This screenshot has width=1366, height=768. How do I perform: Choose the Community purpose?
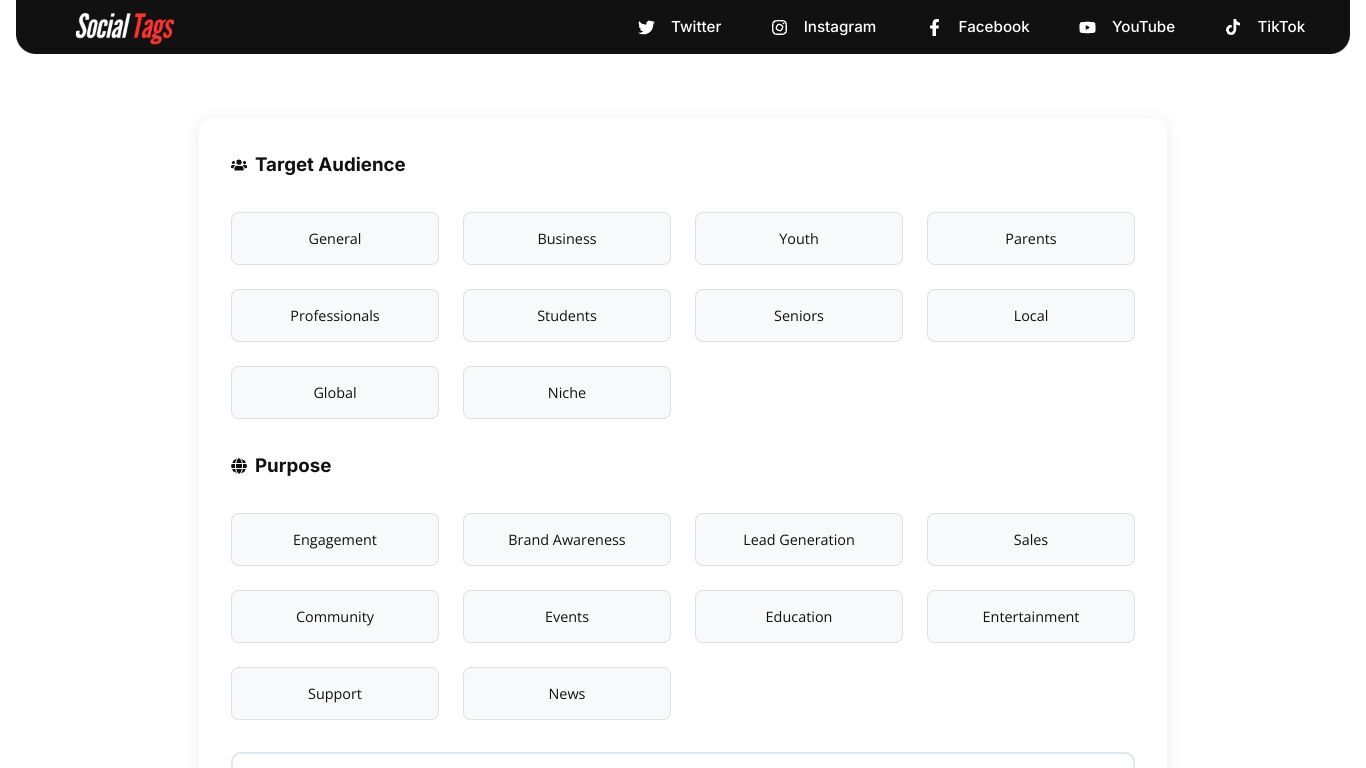pos(335,616)
